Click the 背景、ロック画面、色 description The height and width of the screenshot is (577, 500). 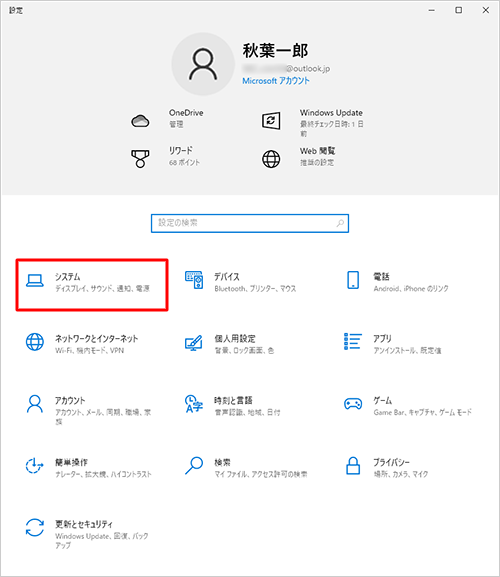pos(244,350)
